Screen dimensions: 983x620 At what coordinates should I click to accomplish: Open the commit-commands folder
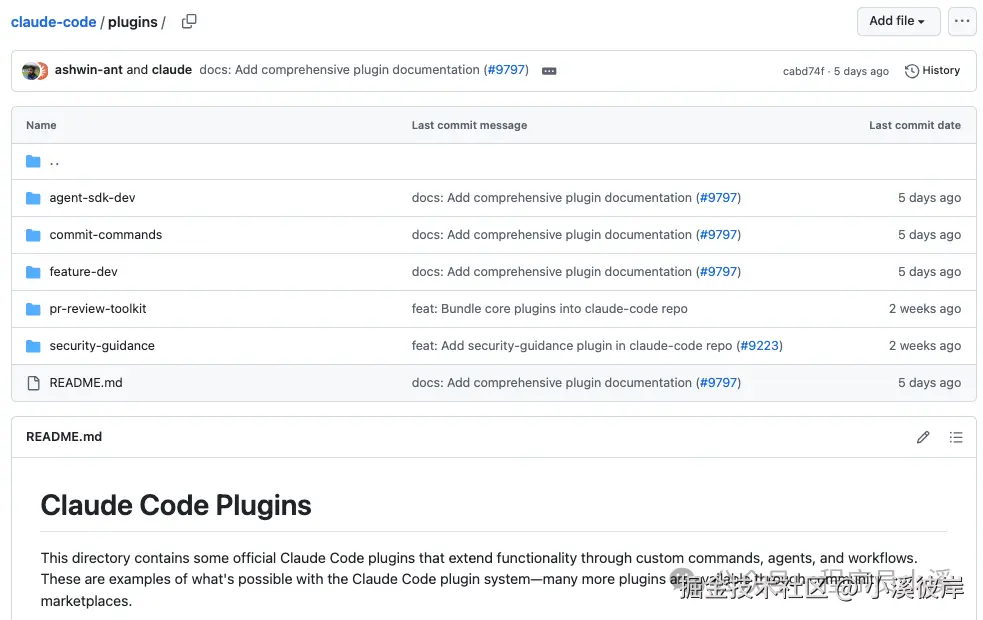pyautogui.click(x=105, y=235)
